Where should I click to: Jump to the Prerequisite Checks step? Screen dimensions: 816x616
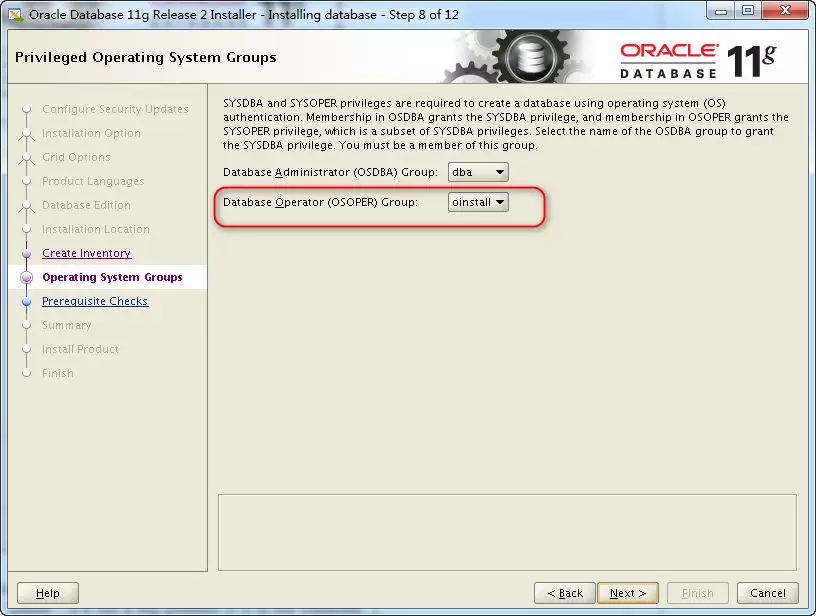click(95, 301)
